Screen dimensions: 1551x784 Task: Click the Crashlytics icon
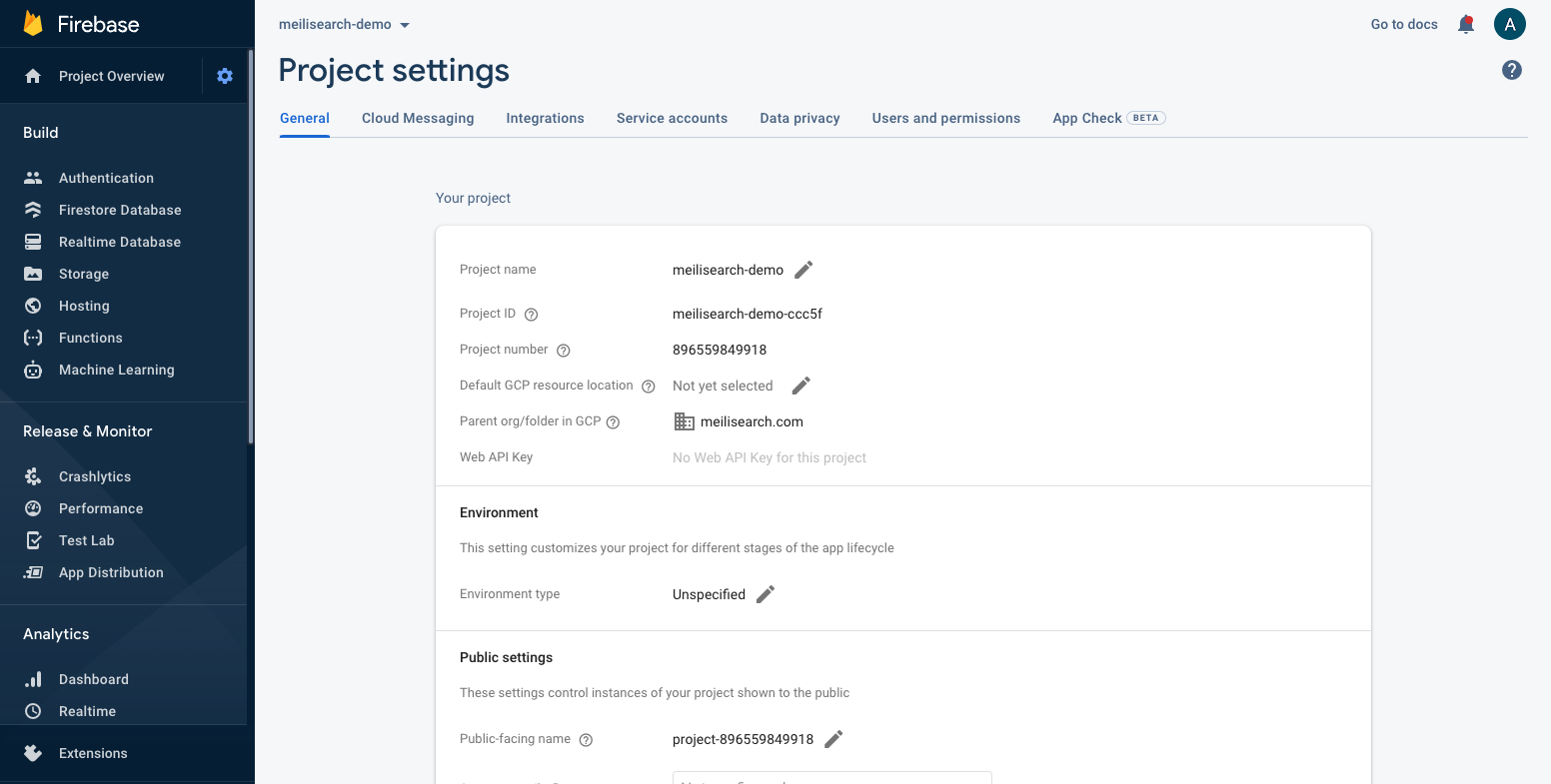click(33, 476)
